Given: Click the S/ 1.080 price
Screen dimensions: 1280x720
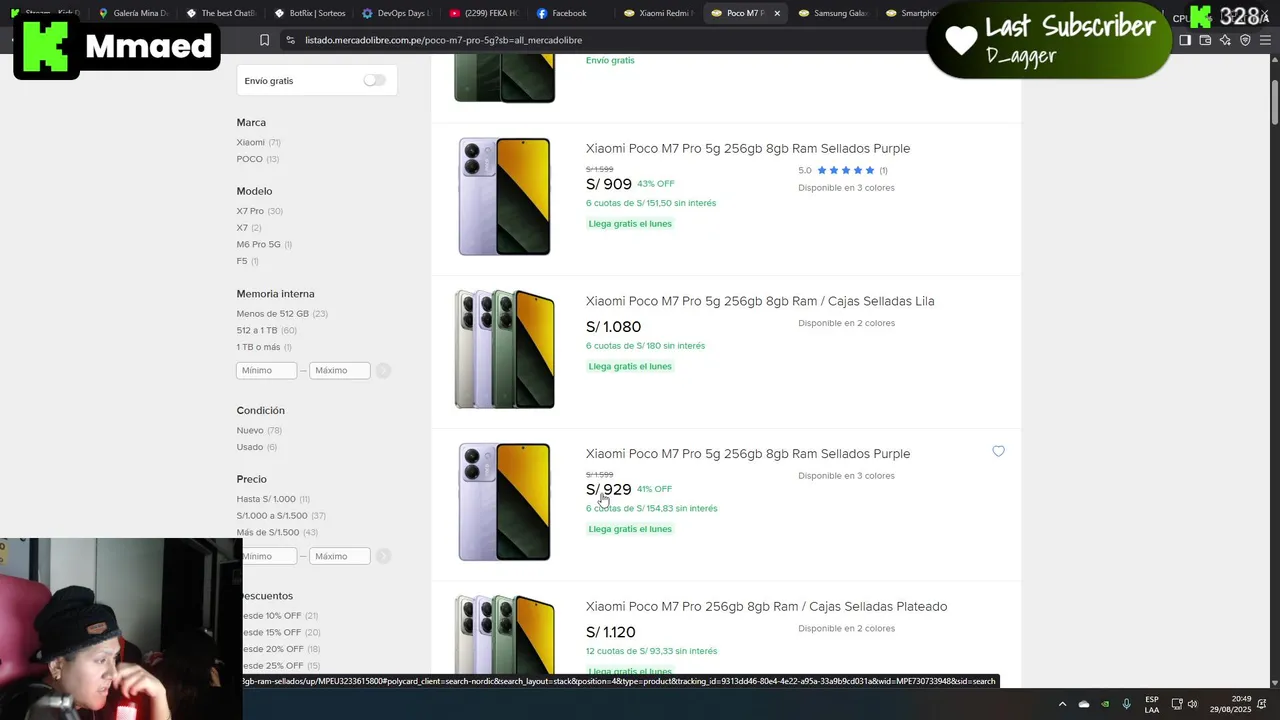Looking at the screenshot, I should (613, 327).
